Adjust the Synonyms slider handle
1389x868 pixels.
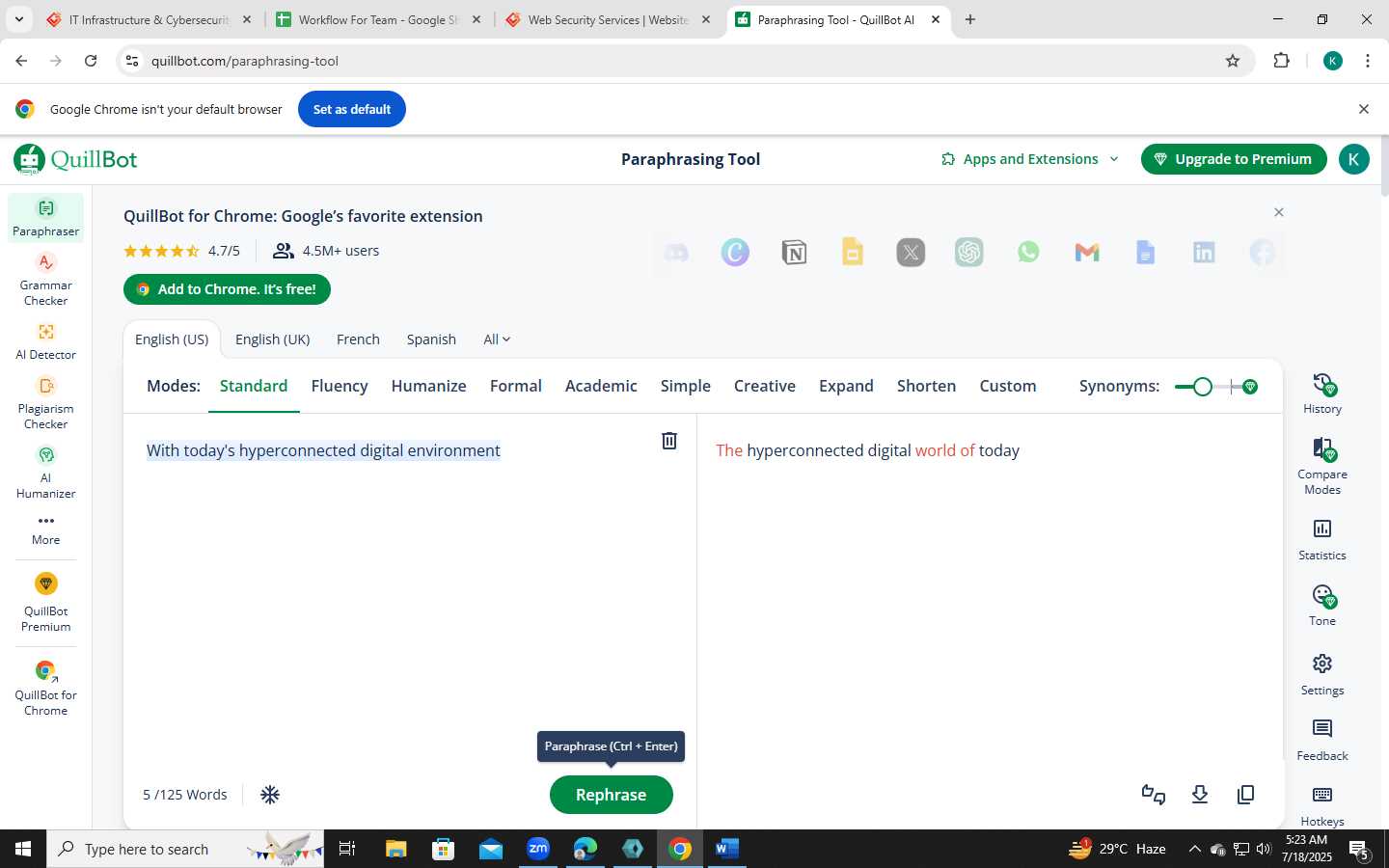pos(1202,387)
